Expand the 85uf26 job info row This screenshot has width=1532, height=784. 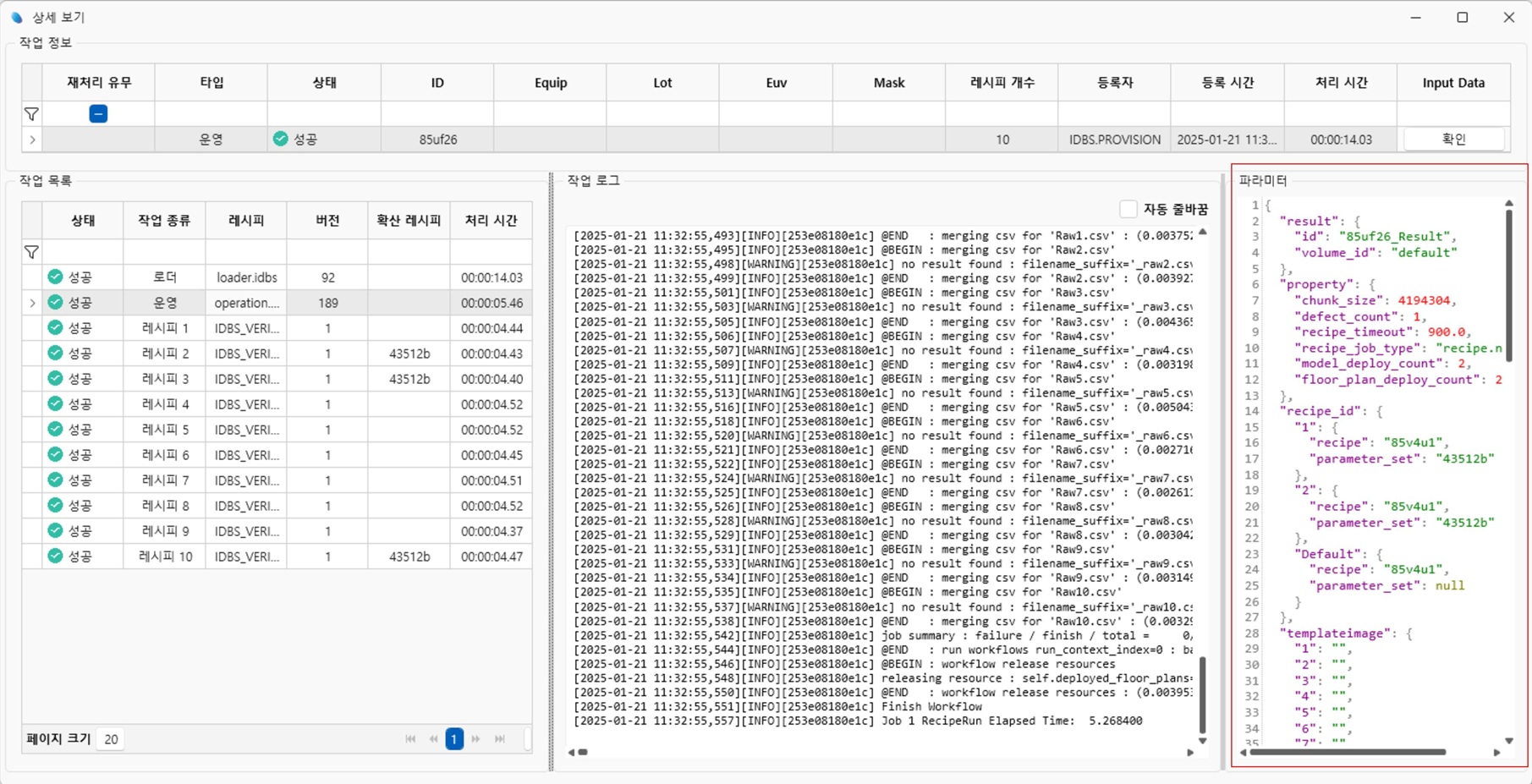click(x=32, y=140)
